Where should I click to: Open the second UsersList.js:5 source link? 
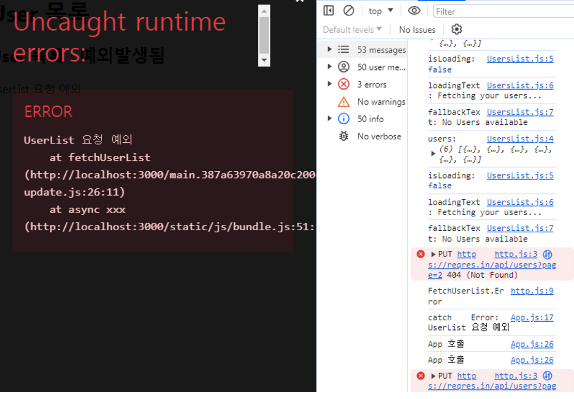(x=520, y=175)
